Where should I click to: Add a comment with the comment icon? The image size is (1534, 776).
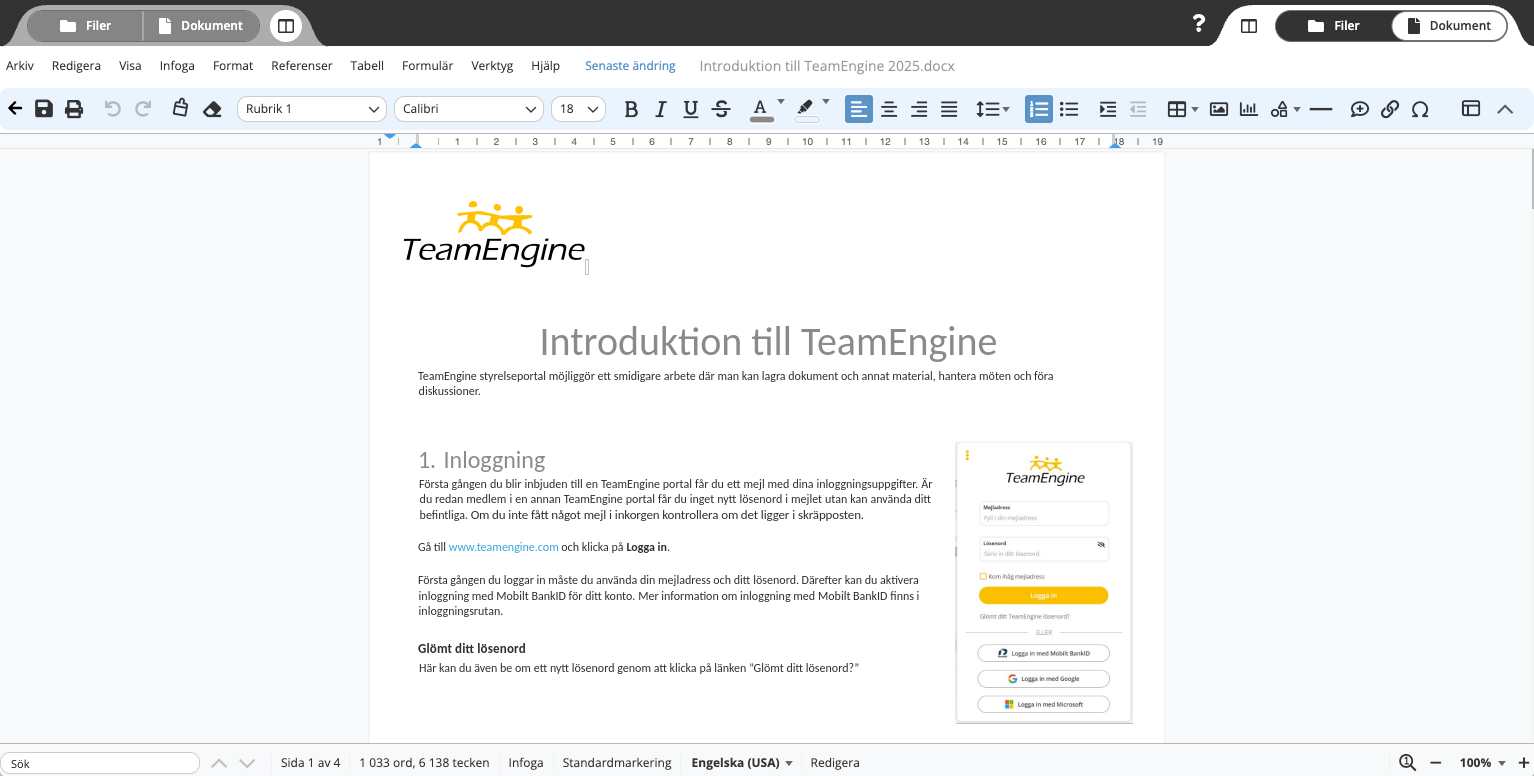coord(1360,109)
